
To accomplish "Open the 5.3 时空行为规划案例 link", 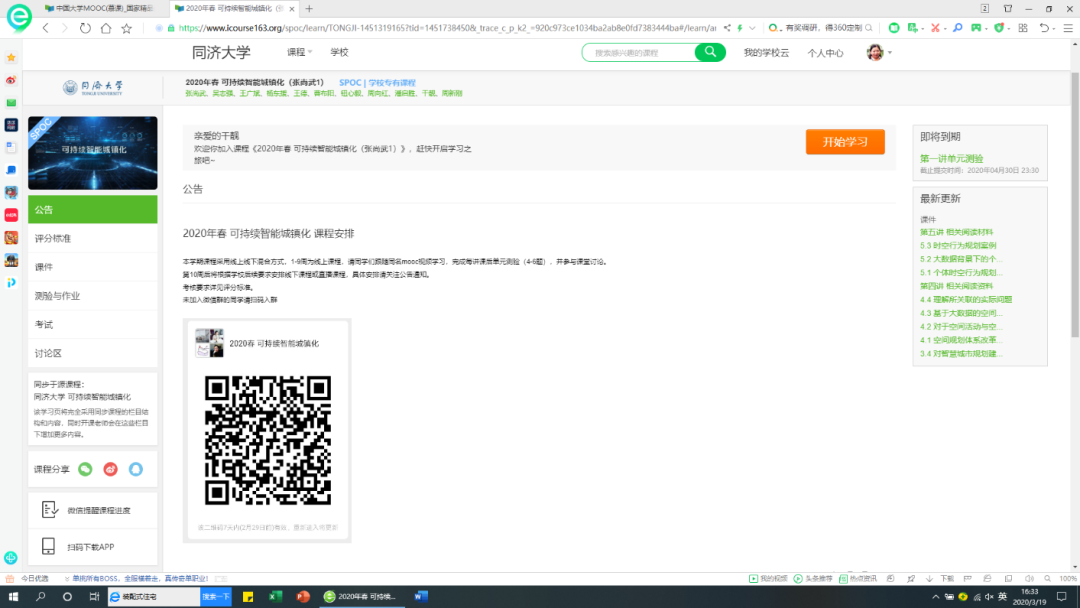I will pyautogui.click(x=958, y=245).
